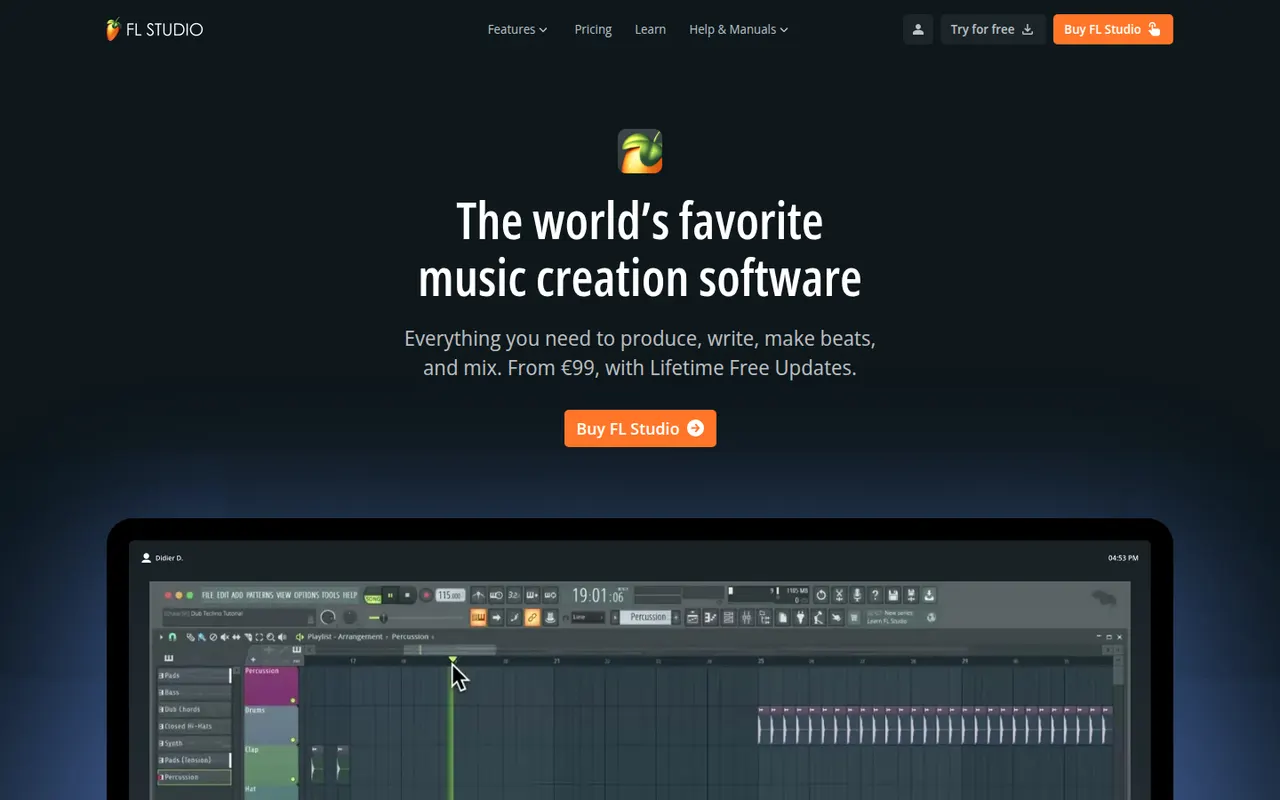Open the OPTIONS menu in FL Studio
Screen dimensions: 1280x800
306,595
